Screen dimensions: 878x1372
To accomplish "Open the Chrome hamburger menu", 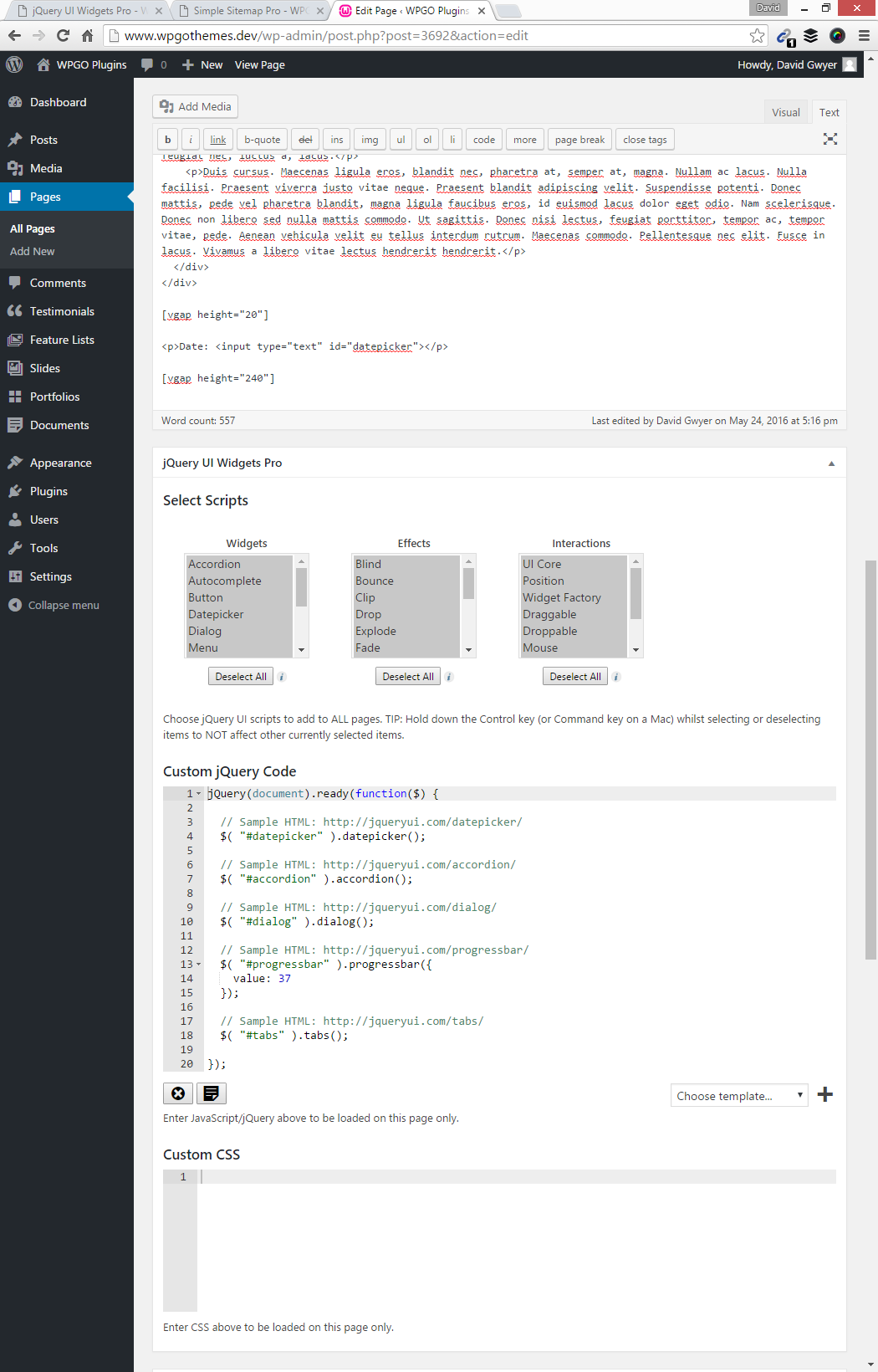I will click(x=864, y=35).
